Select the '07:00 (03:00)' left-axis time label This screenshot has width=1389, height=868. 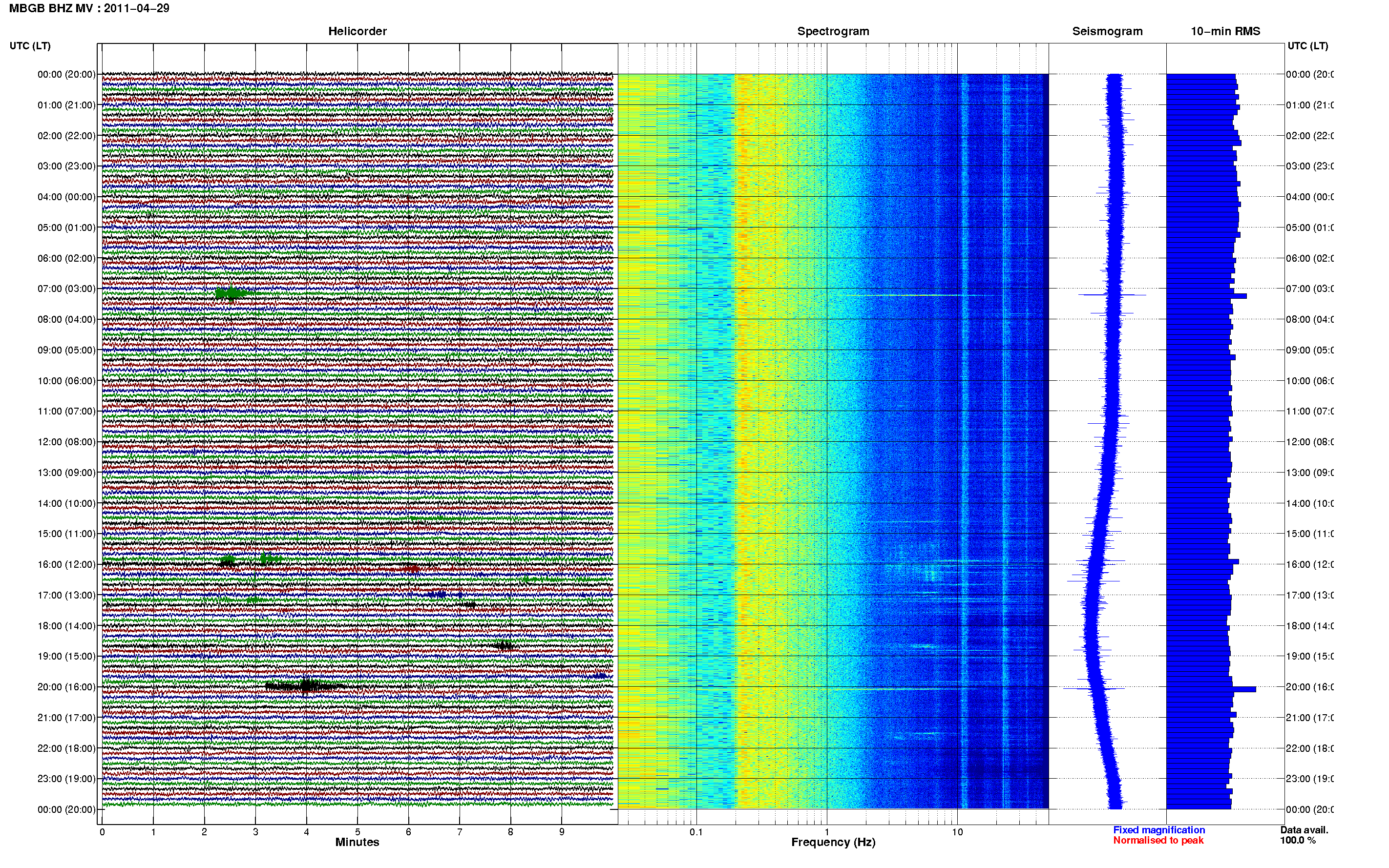(66, 288)
